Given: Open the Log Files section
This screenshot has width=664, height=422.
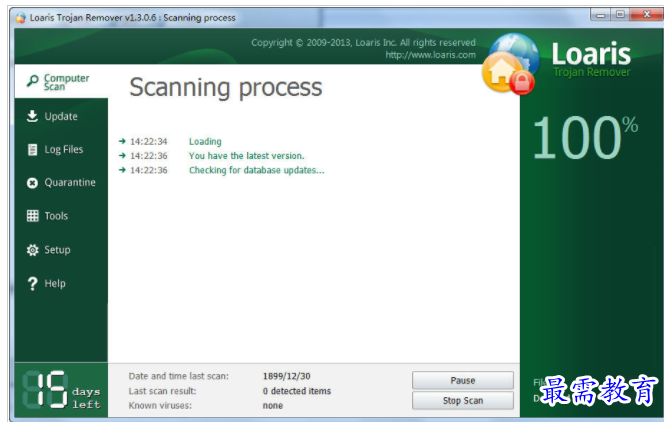Looking at the screenshot, I should [61, 149].
